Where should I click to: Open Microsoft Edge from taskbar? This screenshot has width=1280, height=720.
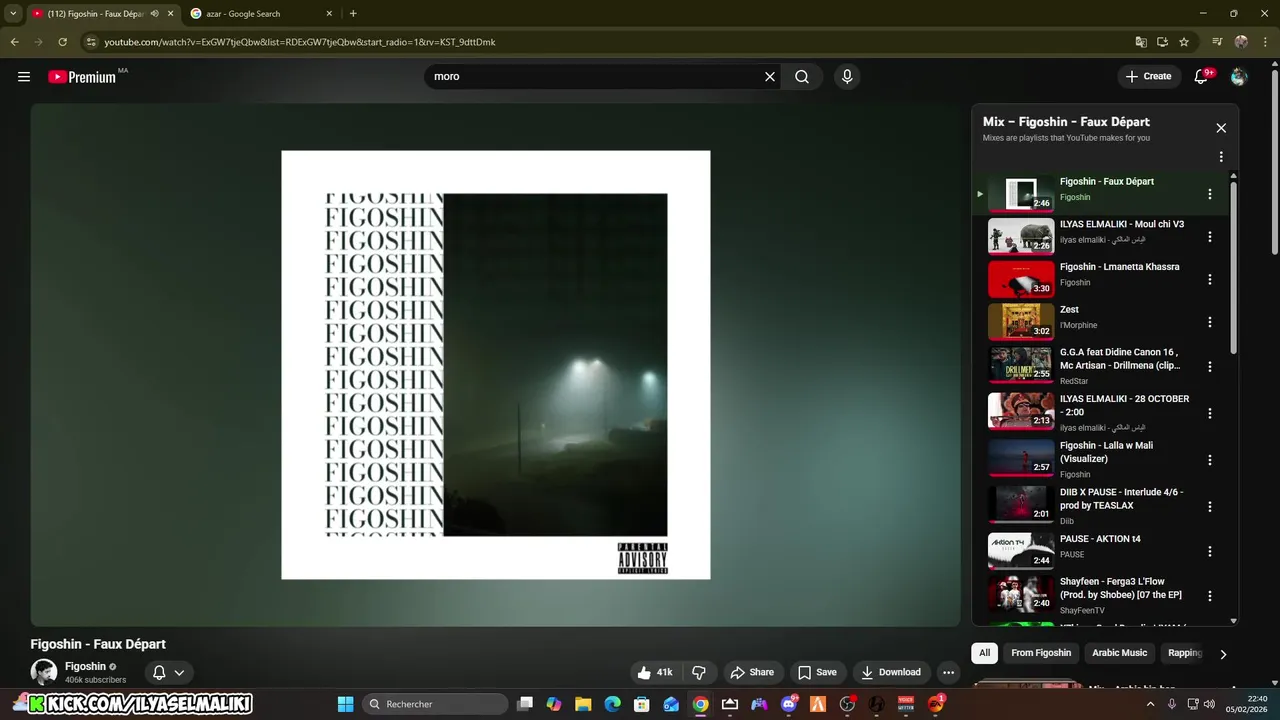pos(612,704)
